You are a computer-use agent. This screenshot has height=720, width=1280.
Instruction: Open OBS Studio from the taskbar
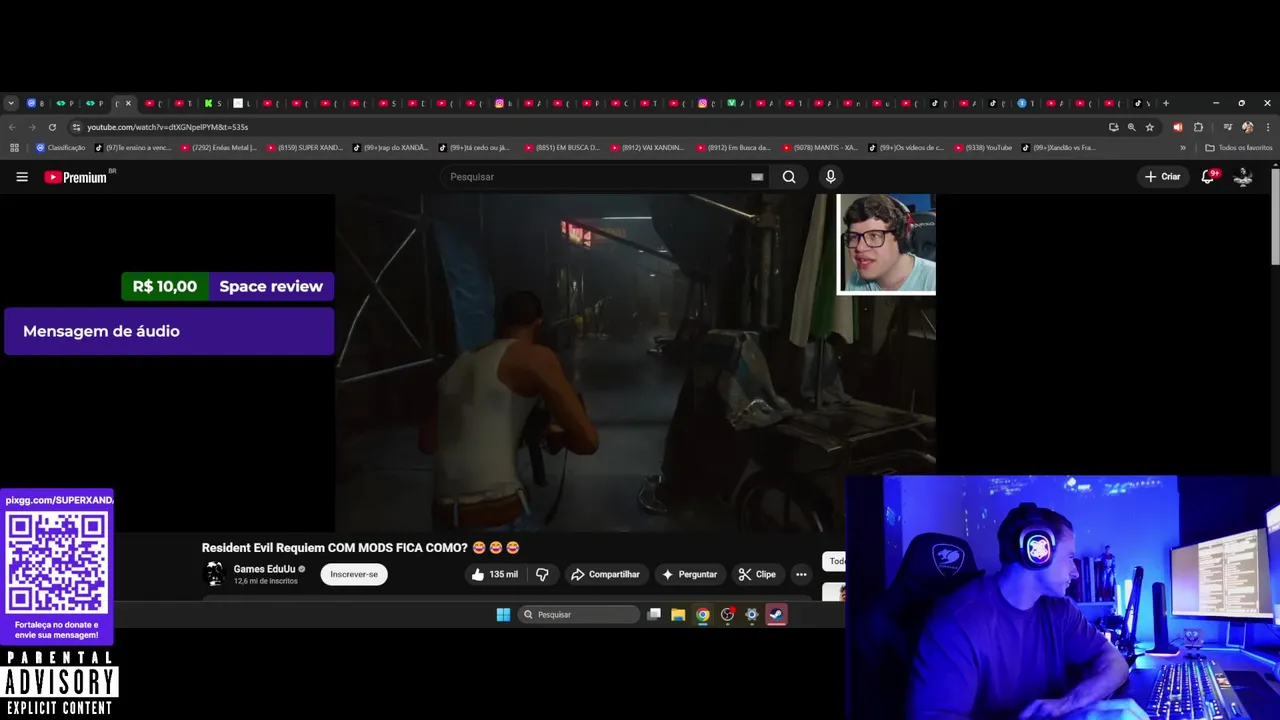click(x=727, y=615)
